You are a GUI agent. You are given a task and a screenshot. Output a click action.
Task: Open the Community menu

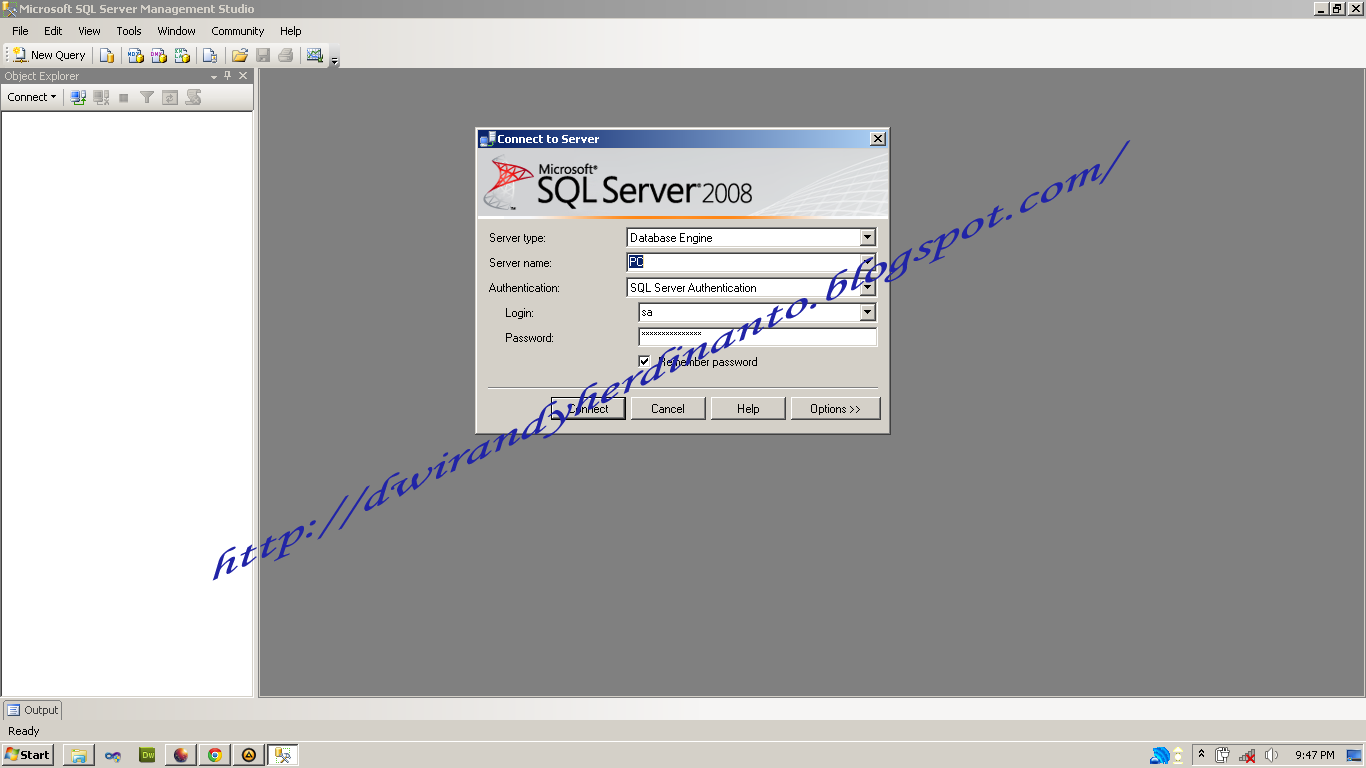click(237, 31)
